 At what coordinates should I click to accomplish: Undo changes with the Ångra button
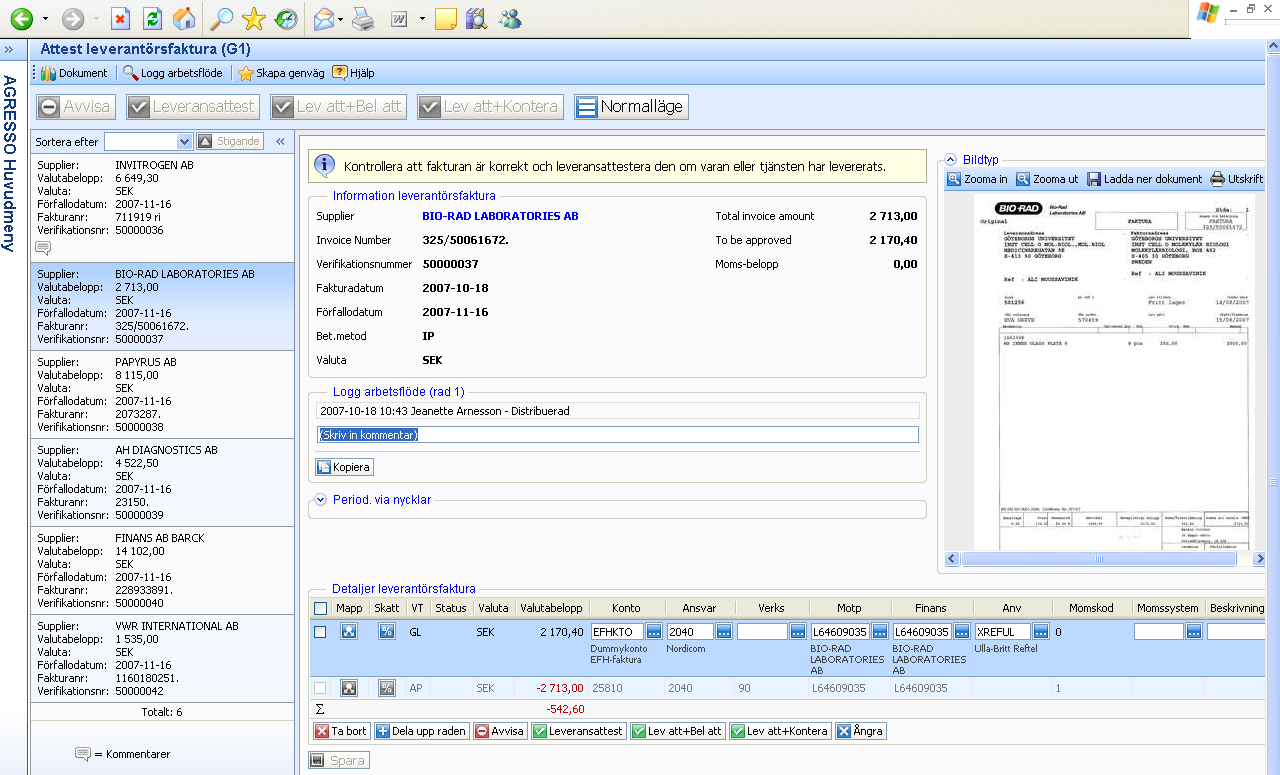[x=860, y=731]
